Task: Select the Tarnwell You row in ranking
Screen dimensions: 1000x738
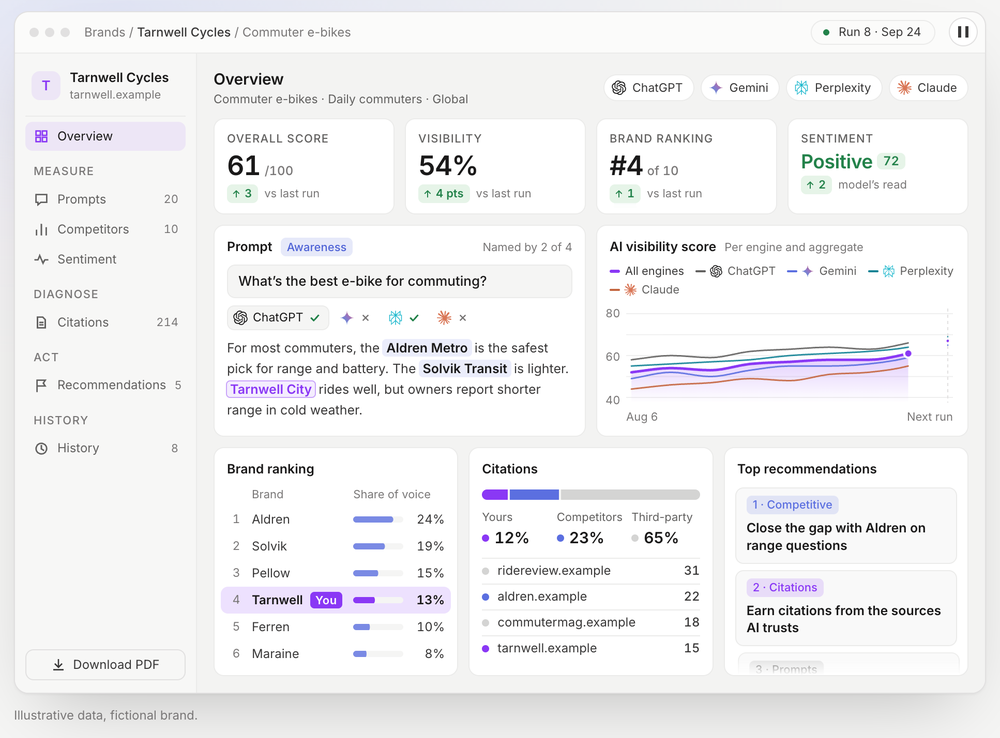Action: 336,600
